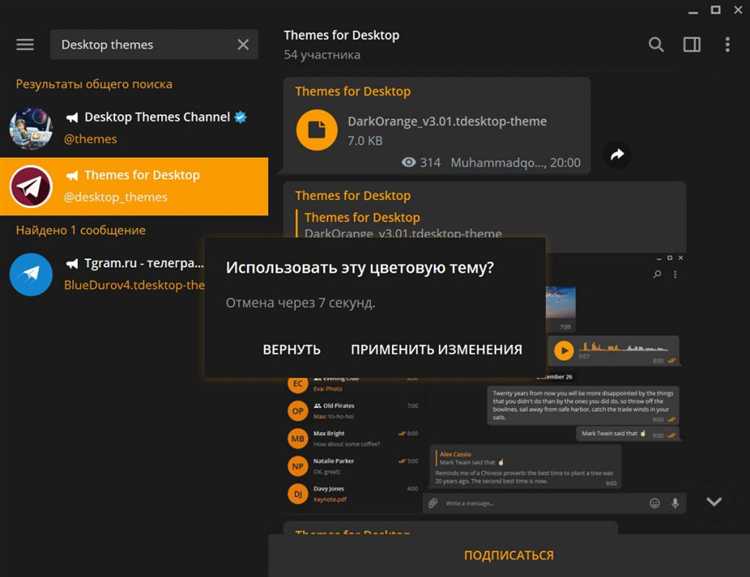Click the emoji icon in preview image

click(655, 503)
